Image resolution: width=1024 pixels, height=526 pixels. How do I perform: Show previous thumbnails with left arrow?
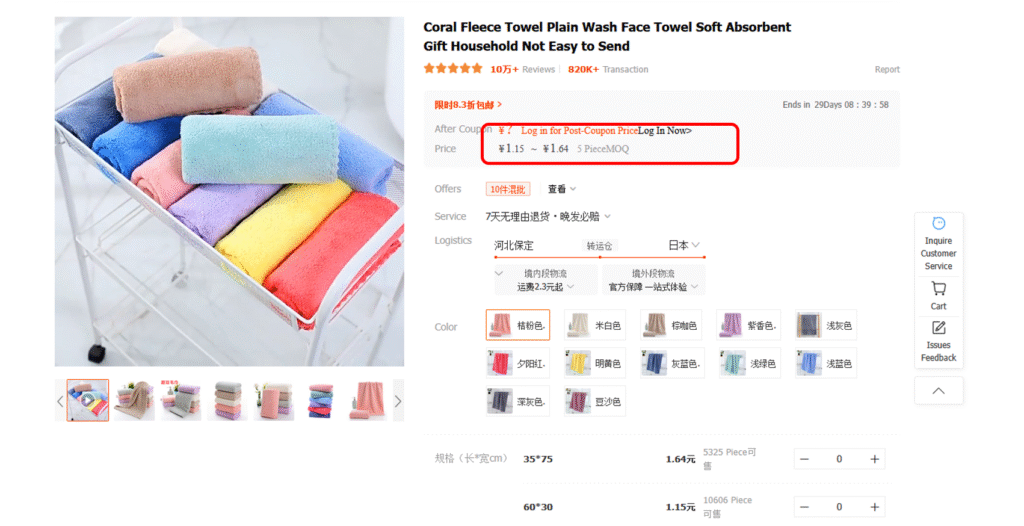pos(60,401)
